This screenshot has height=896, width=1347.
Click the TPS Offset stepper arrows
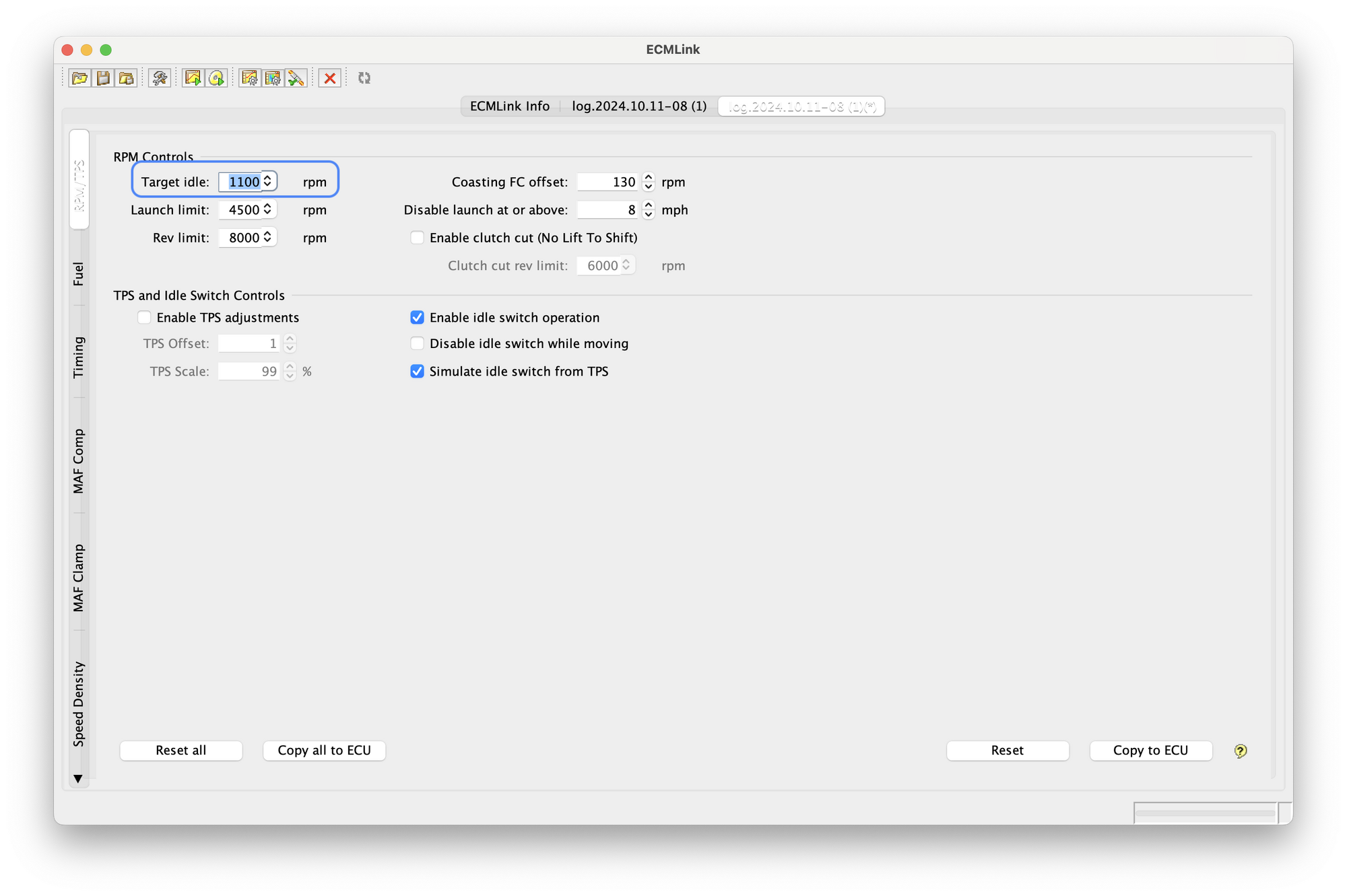290,343
